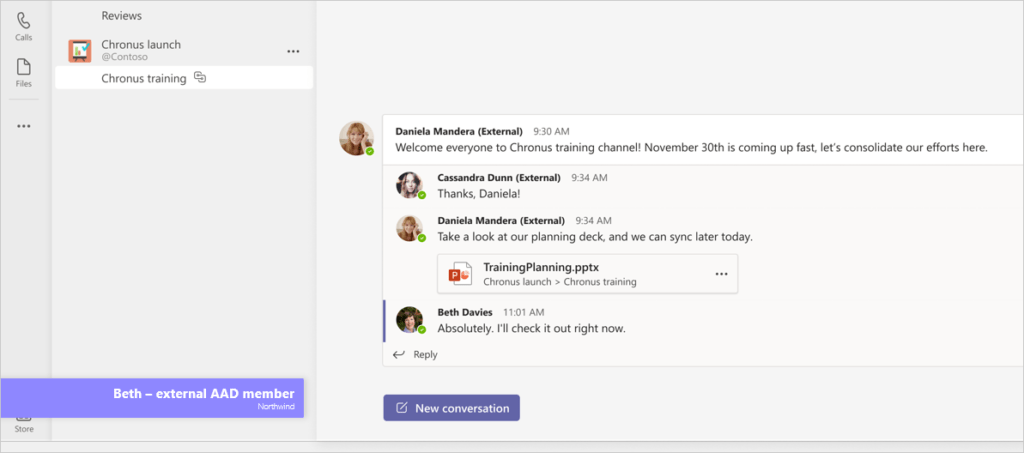Open more options for TrainingPlanning.pptx
This screenshot has height=453, width=1024.
tap(721, 274)
